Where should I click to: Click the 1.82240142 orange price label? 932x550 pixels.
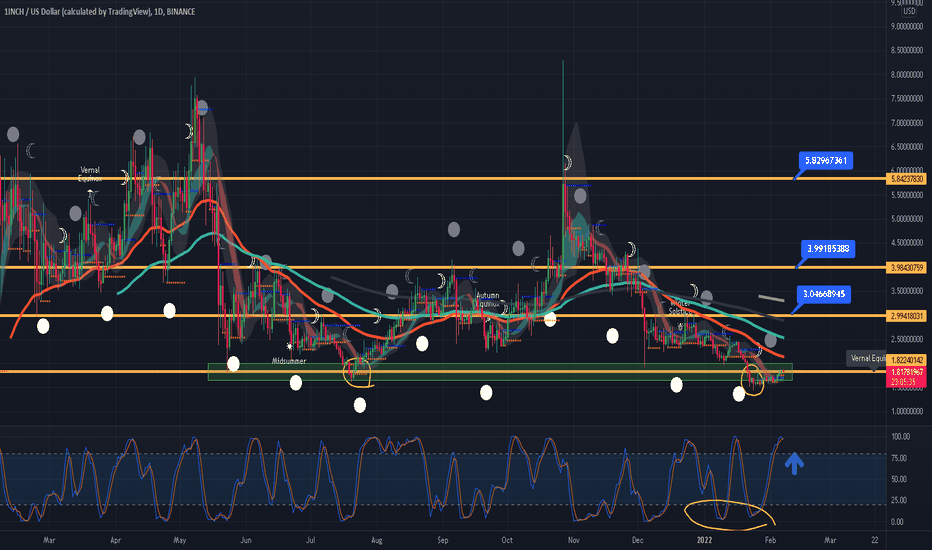click(x=908, y=360)
